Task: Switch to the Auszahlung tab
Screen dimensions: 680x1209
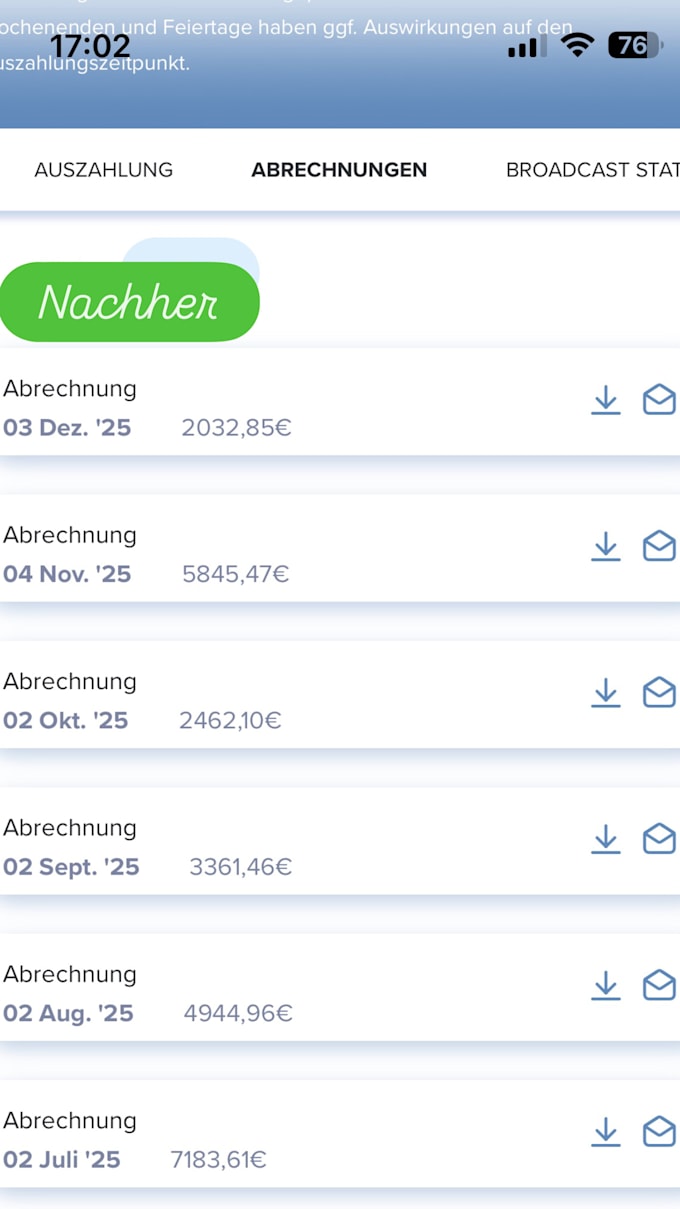Action: click(x=104, y=170)
